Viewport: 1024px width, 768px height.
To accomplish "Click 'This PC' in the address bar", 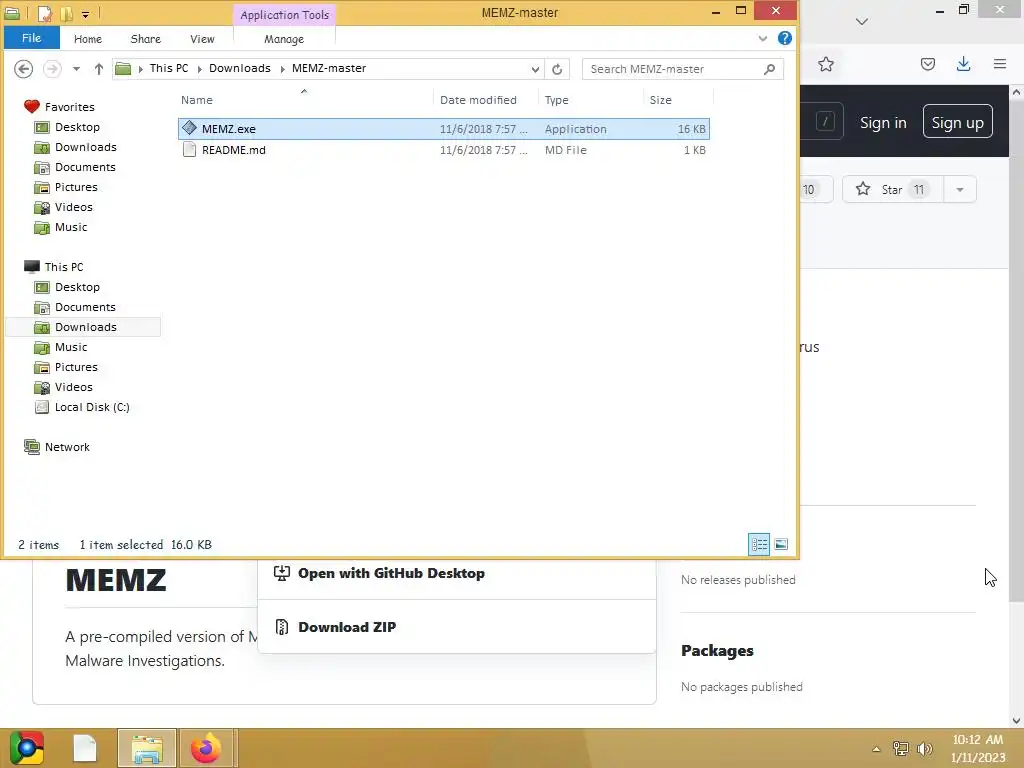I will [168, 68].
